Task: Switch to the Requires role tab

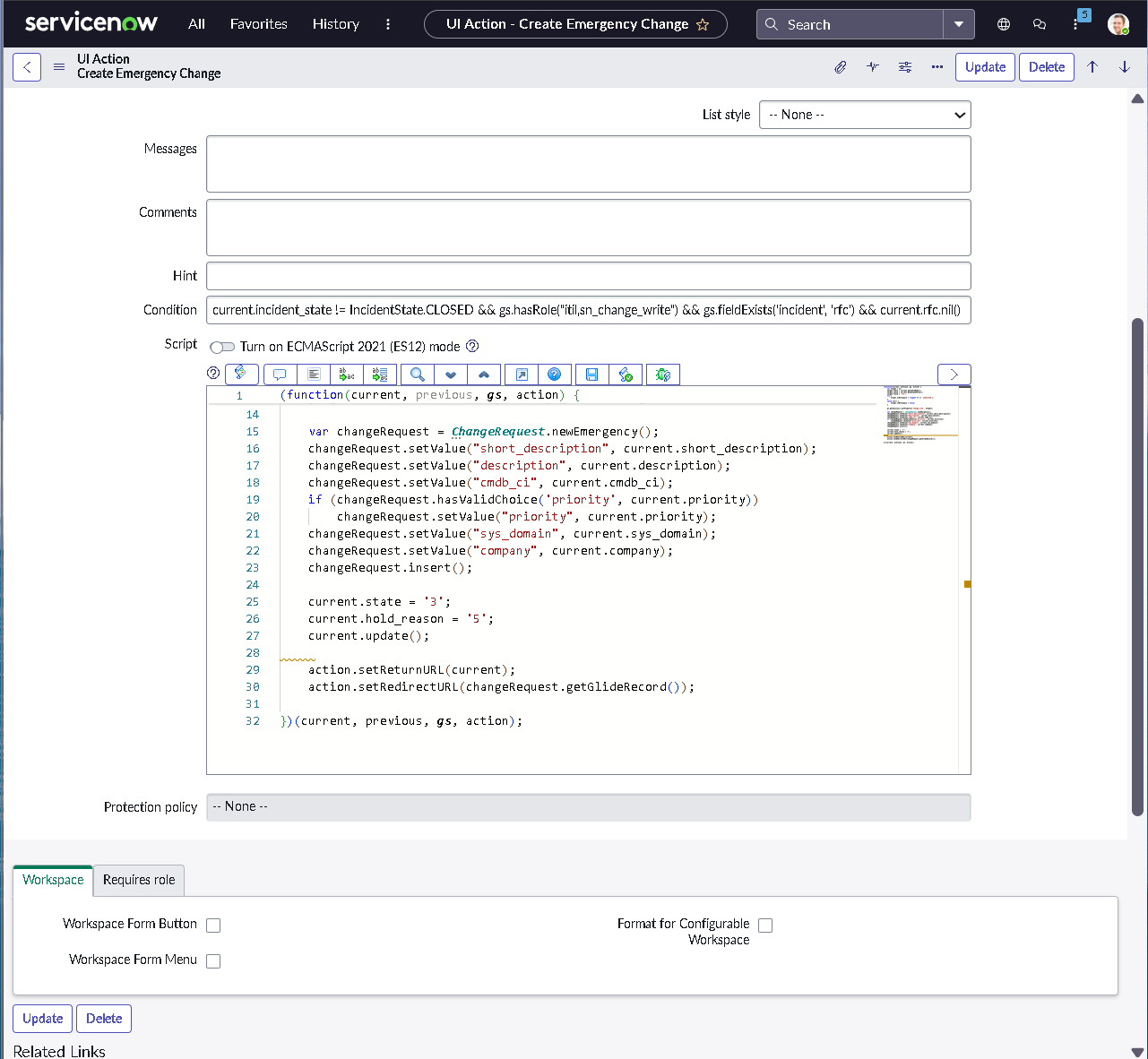Action: (139, 880)
